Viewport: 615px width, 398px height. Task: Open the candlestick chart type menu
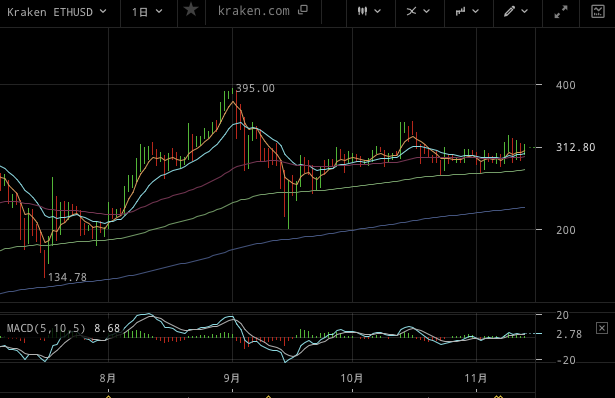[369, 11]
